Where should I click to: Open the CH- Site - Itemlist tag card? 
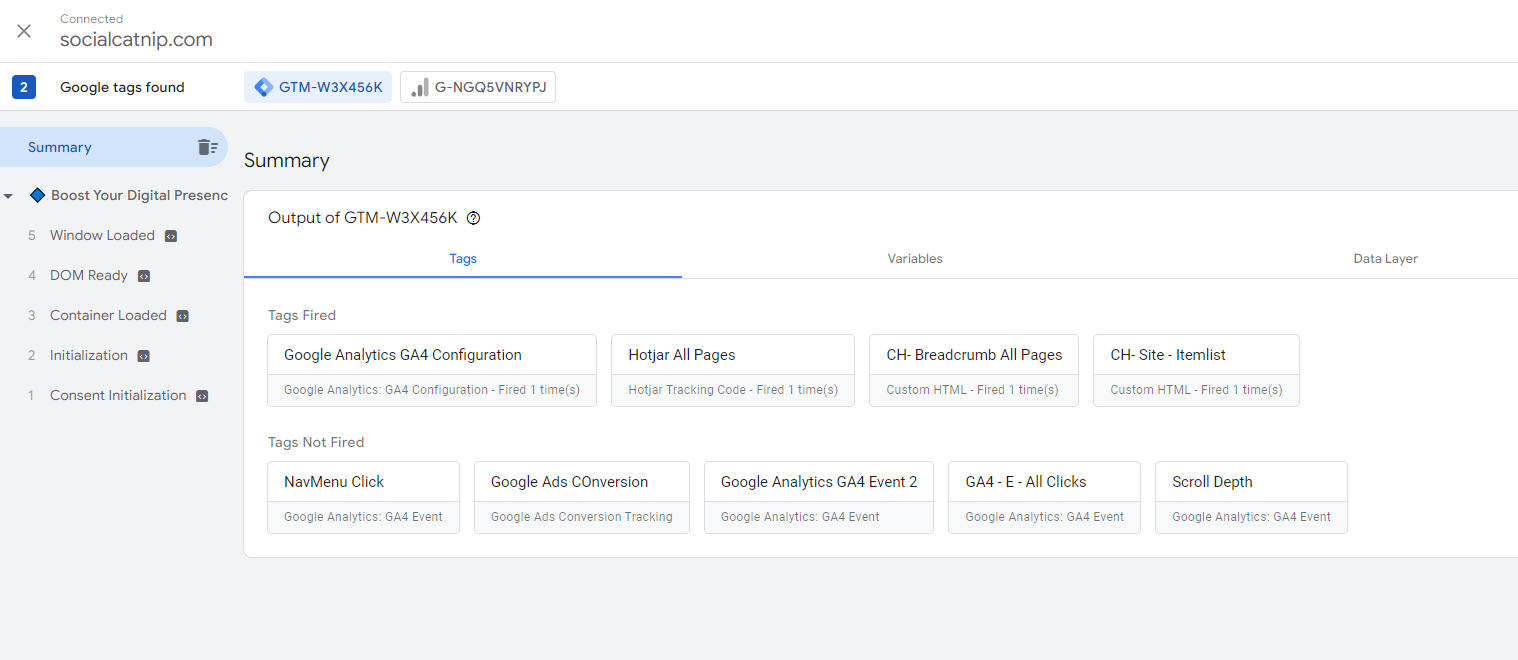point(1196,370)
